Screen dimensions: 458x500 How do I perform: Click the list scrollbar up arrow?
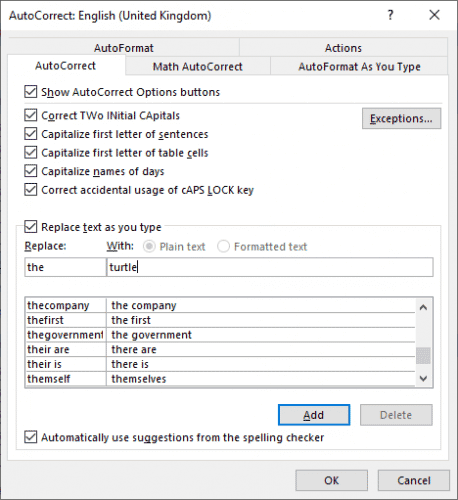[x=423, y=307]
